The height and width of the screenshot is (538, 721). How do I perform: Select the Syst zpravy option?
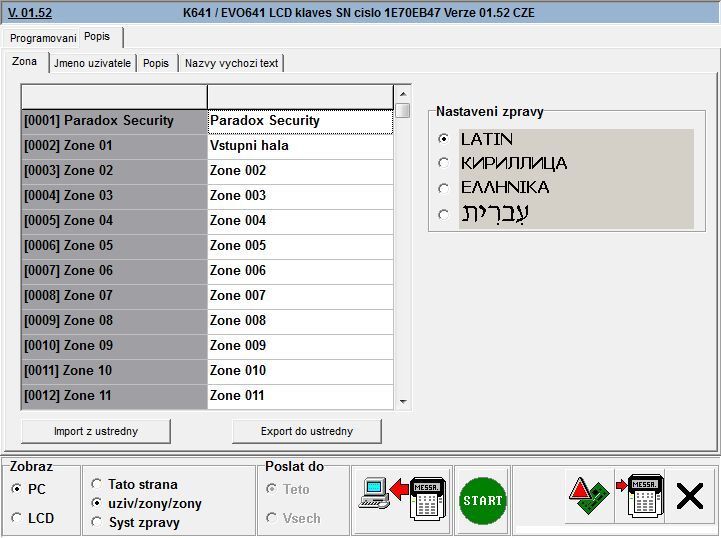pos(97,521)
